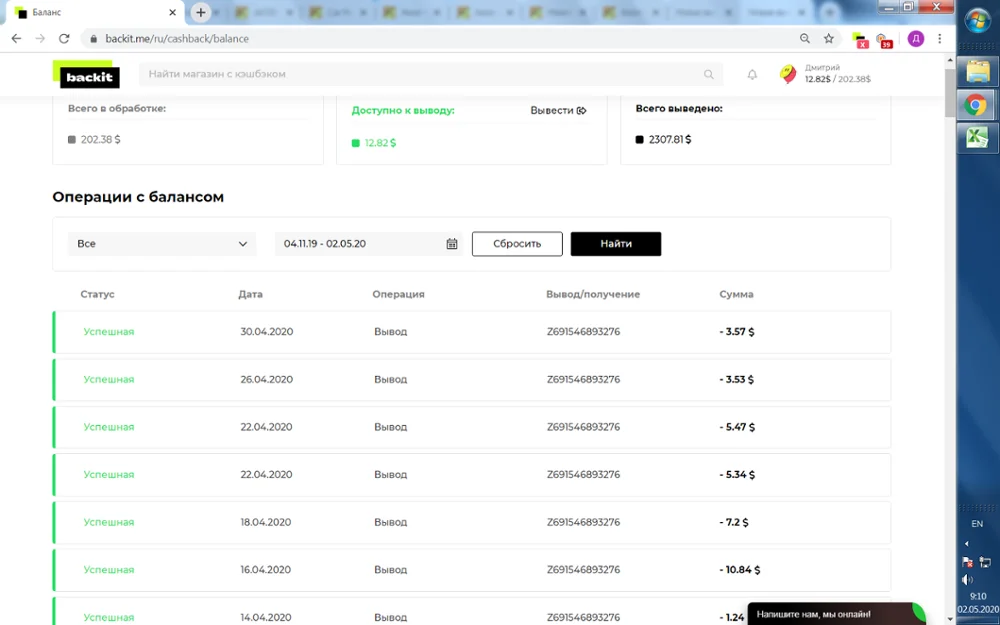Click the Windows Start orb
This screenshot has width=1000, height=625.
977,21
